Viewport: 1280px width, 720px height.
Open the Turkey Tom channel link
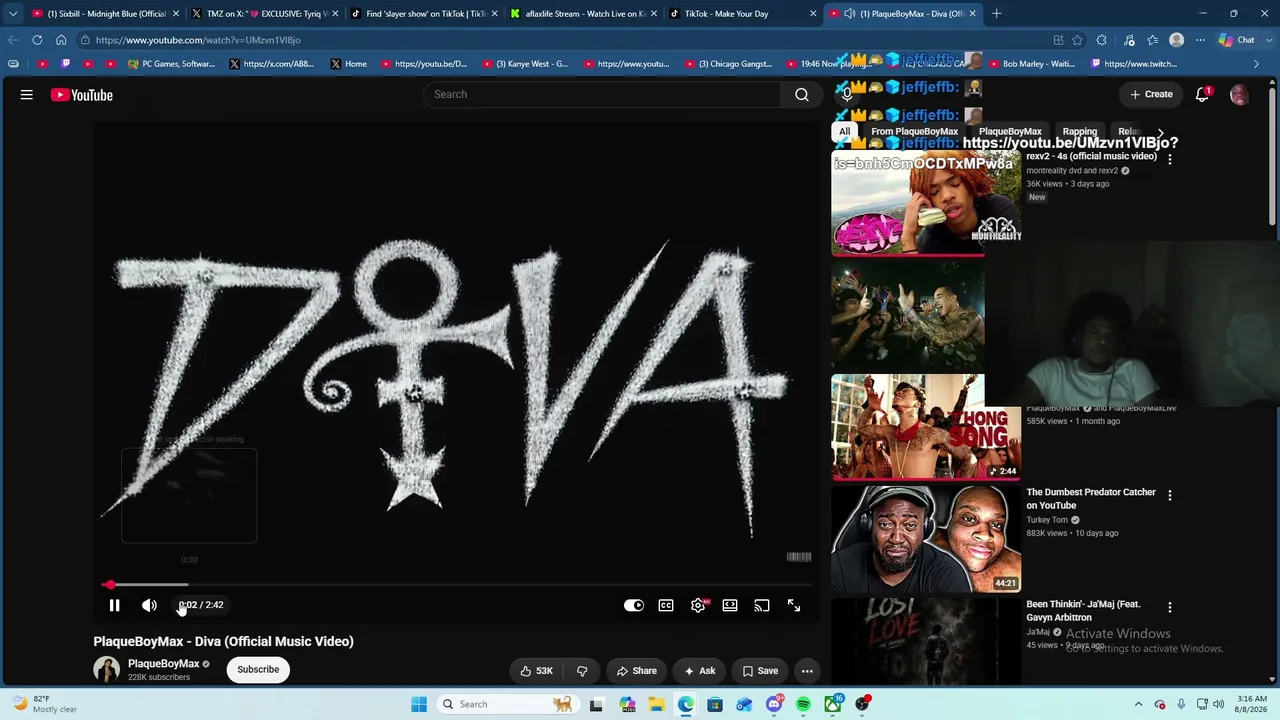(x=1047, y=520)
